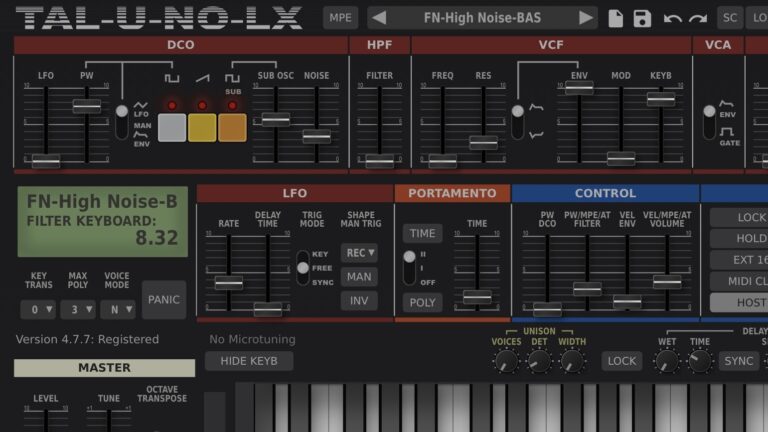Toggle DCO sub oscillator orange button
Image resolution: width=768 pixels, height=432 pixels.
[232, 127]
